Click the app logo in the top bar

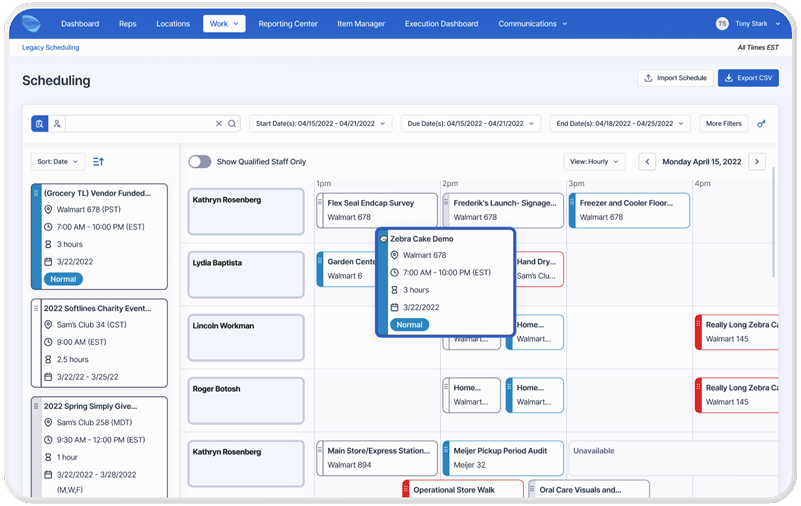(x=32, y=23)
